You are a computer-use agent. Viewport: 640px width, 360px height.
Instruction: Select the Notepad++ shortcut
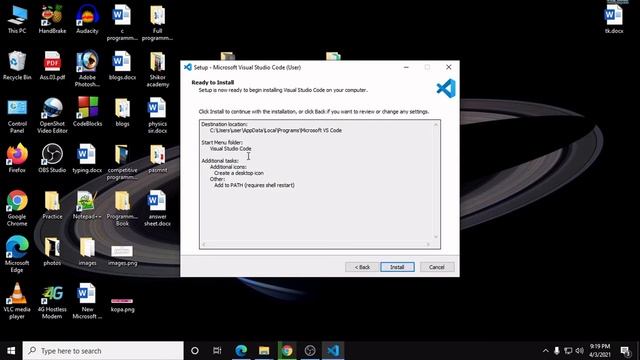tap(87, 205)
